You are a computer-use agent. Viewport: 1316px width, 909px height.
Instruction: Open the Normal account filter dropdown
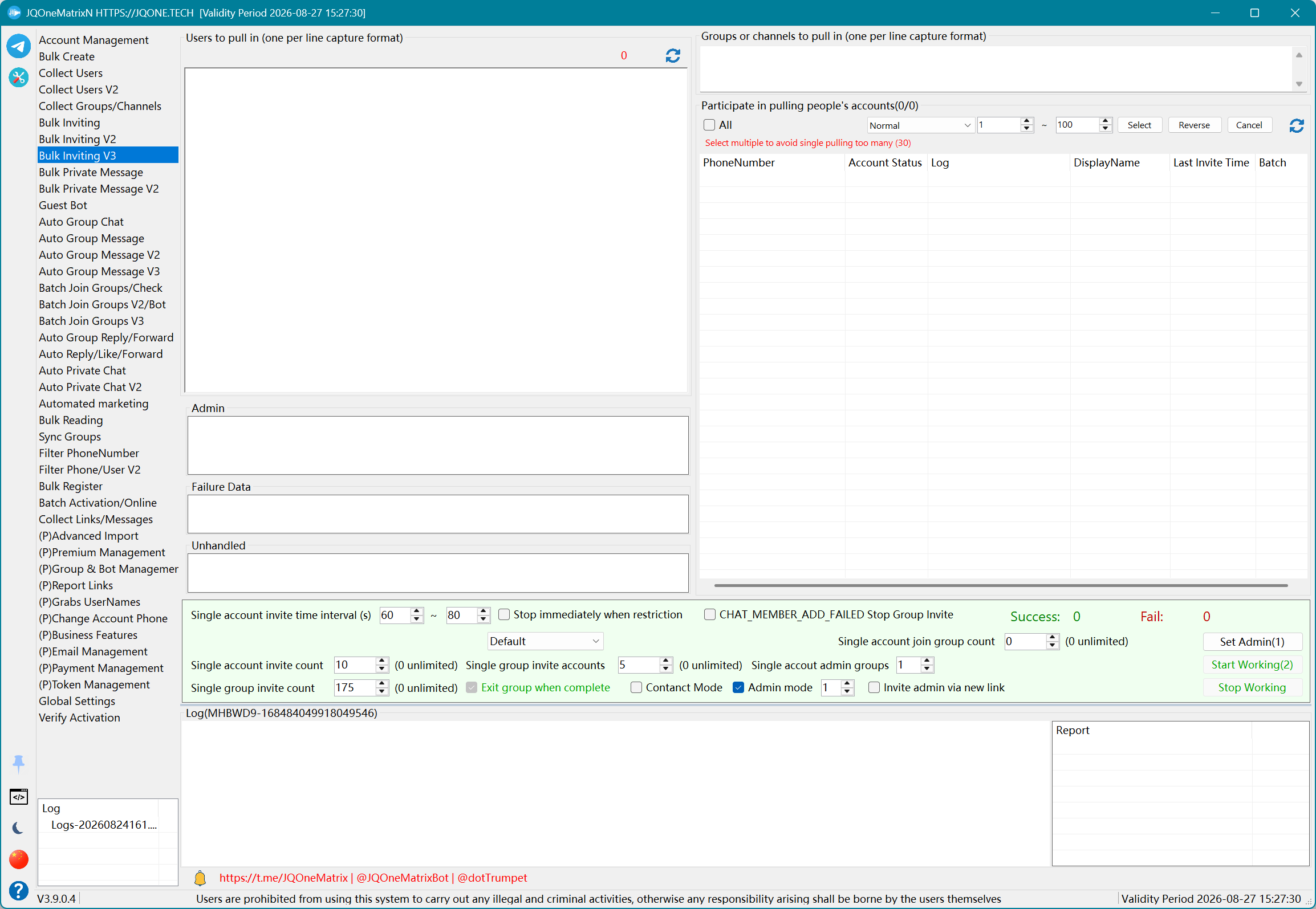pos(920,125)
